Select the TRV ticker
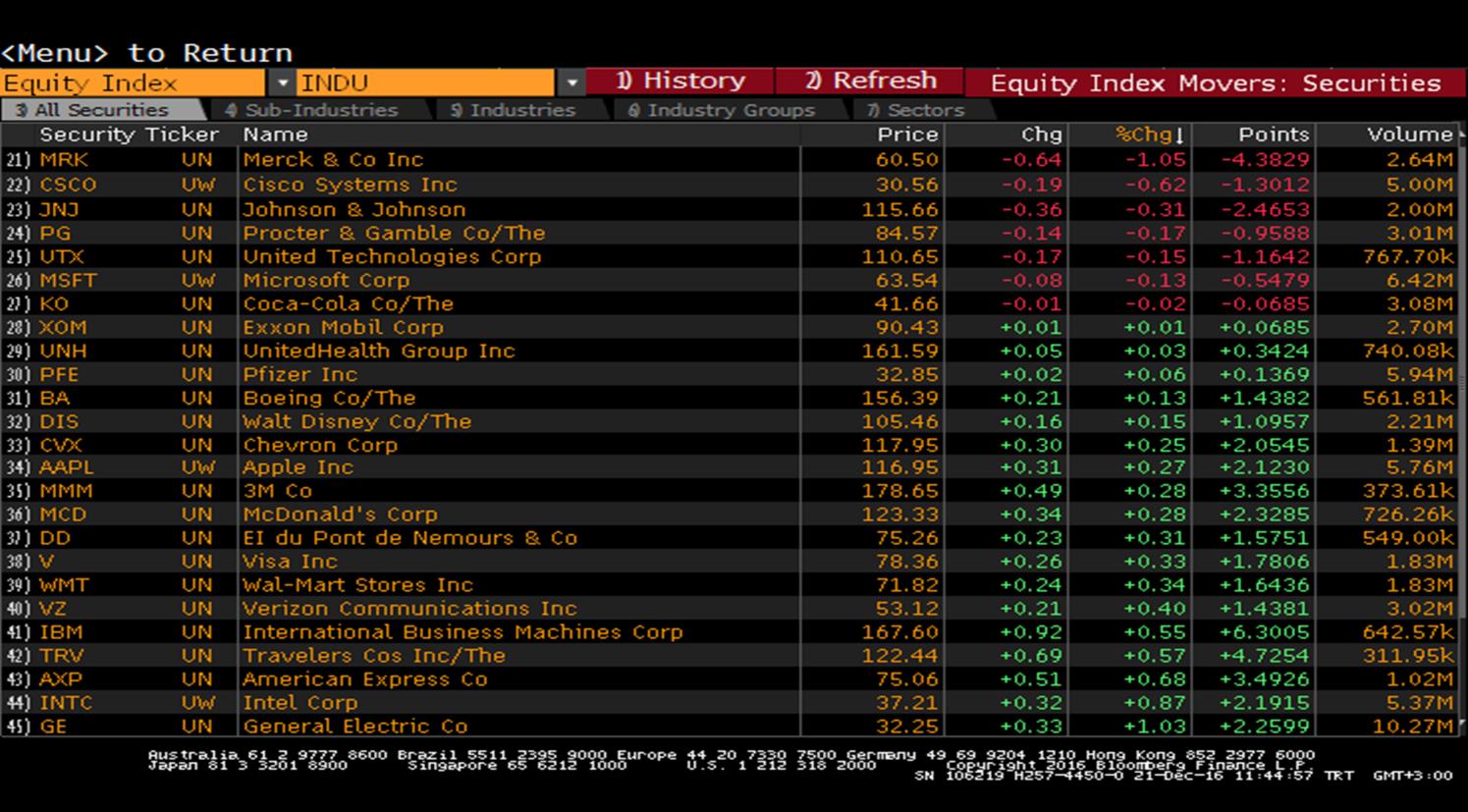This screenshot has width=1468, height=812. (61, 656)
